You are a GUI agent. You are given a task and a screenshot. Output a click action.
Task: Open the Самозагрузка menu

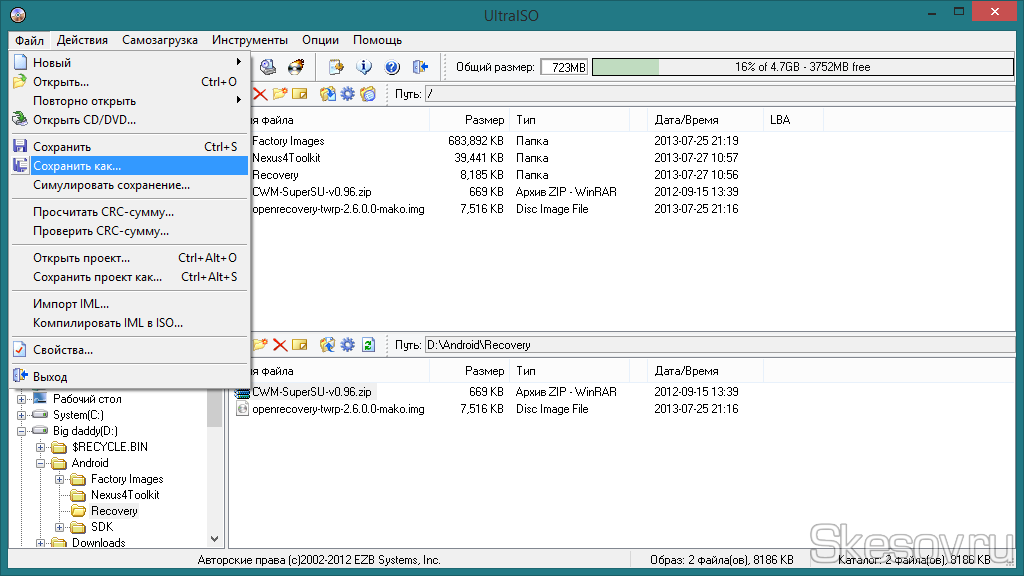point(160,40)
